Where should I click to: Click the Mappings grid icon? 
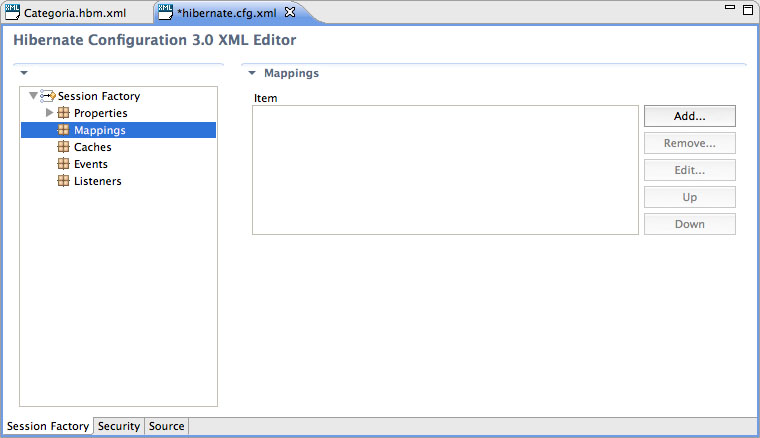(63, 130)
